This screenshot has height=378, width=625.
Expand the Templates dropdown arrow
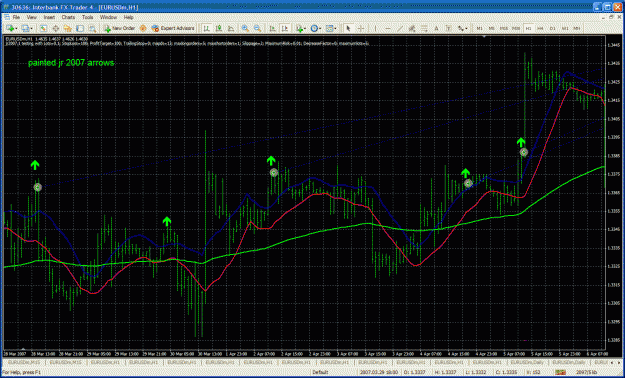(x=336, y=29)
